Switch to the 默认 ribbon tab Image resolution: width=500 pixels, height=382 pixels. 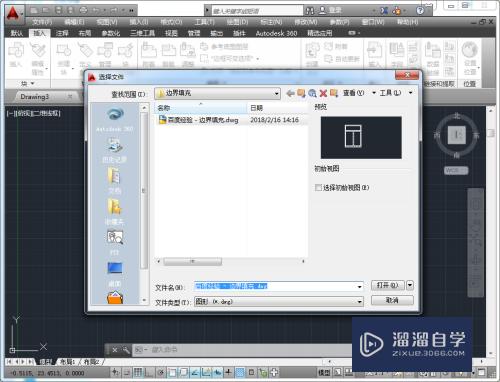pos(17,33)
